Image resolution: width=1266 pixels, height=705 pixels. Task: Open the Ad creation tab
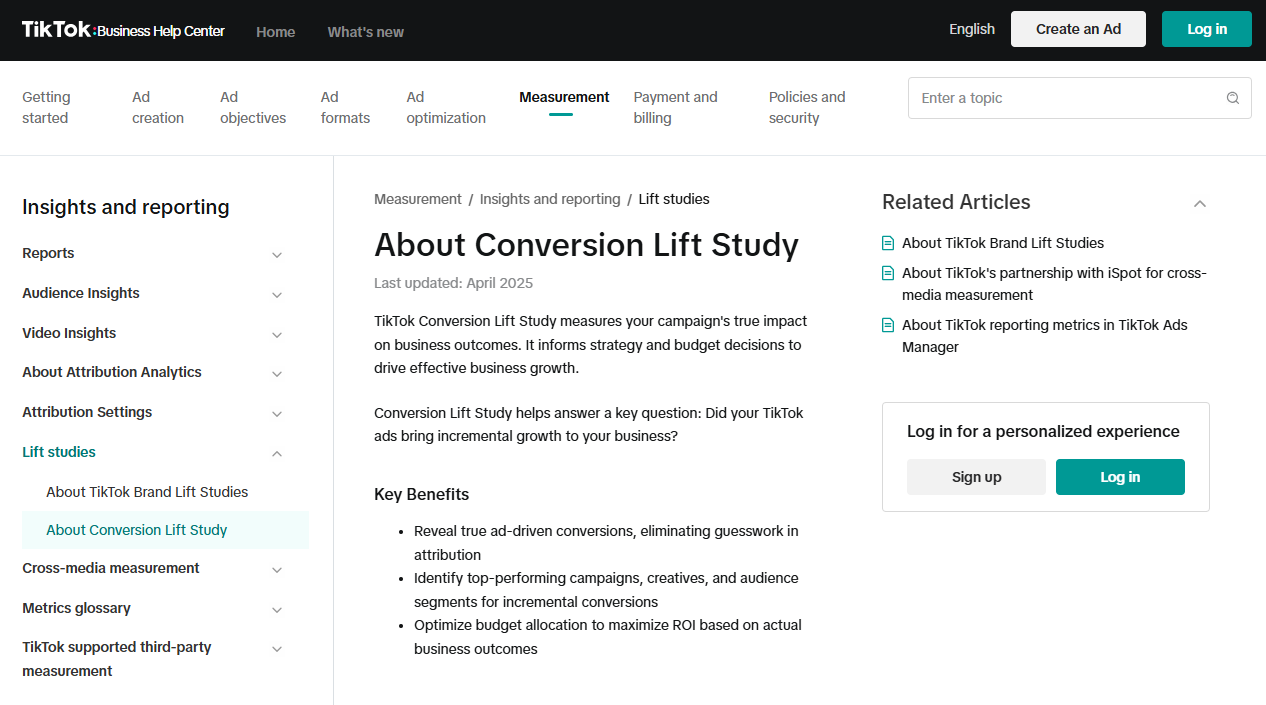158,108
